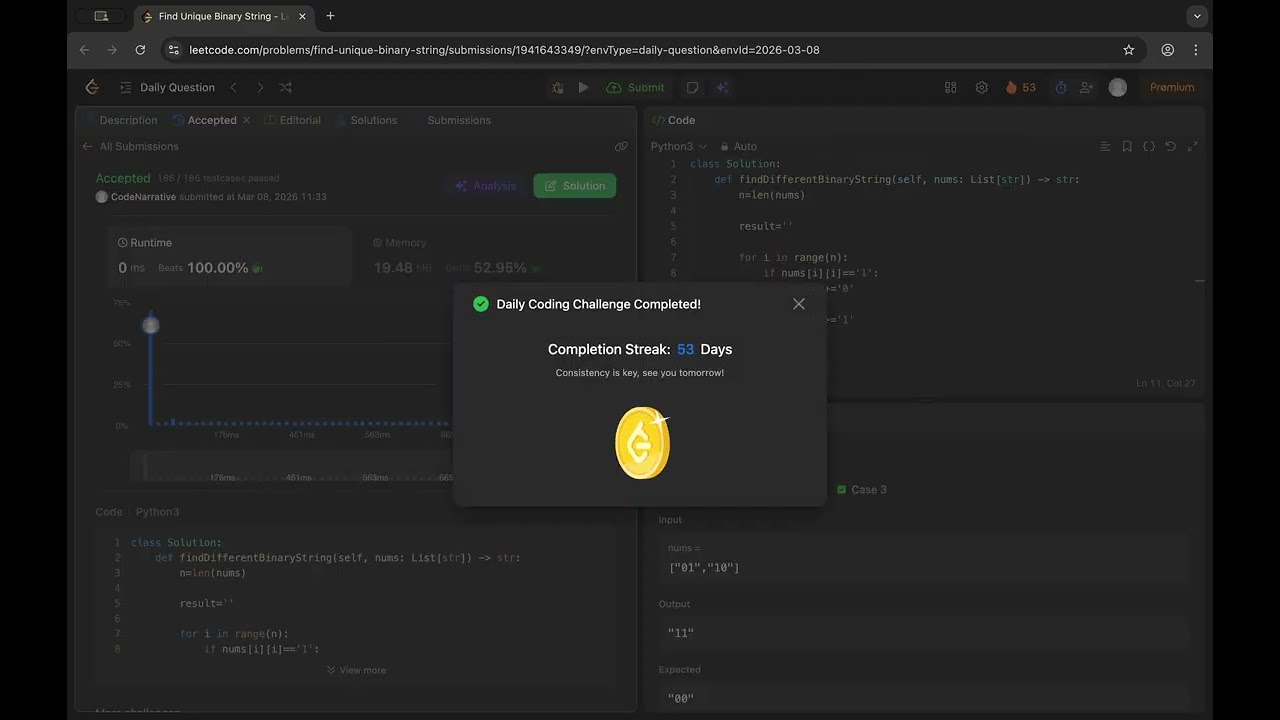The width and height of the screenshot is (1280, 720).
Task: Toggle the Auto lock setting
Action: tap(739, 146)
